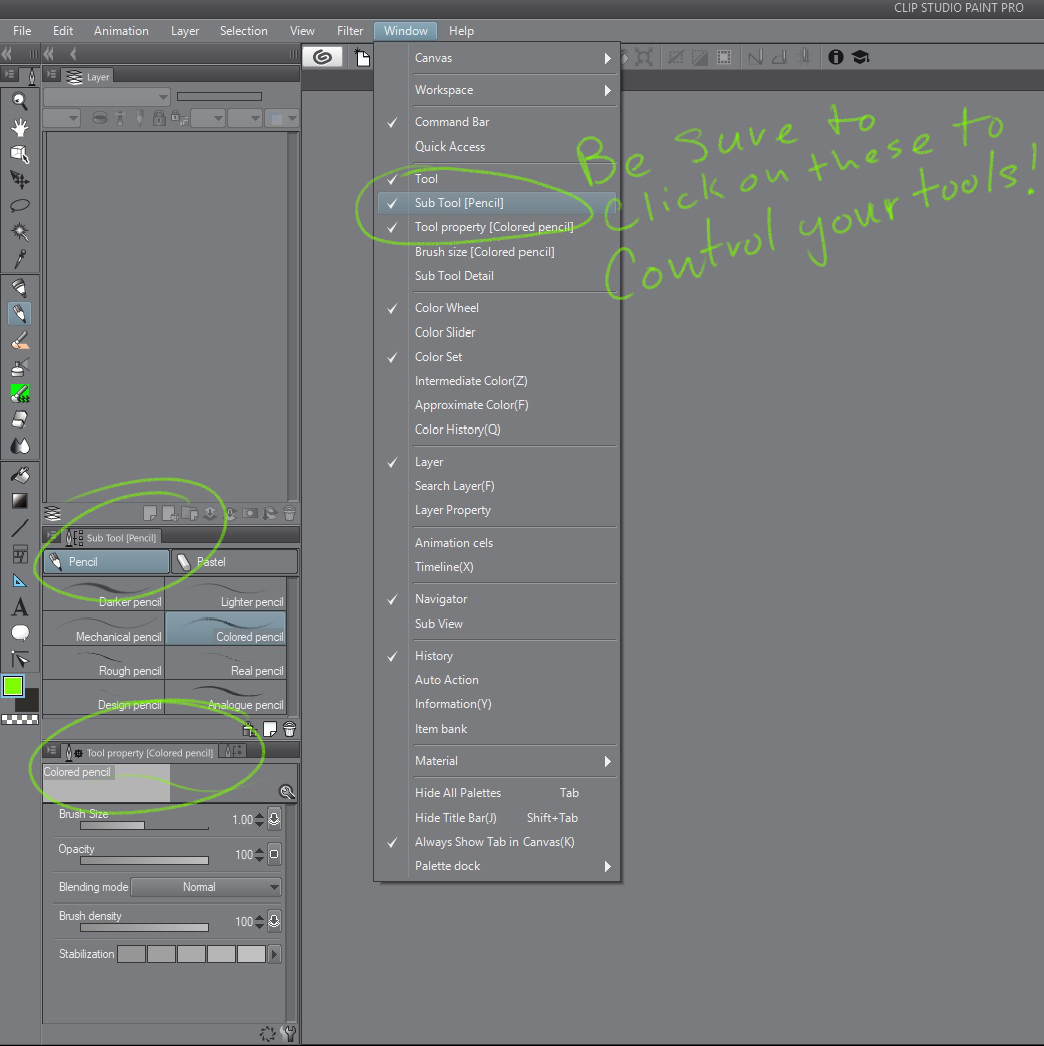Select the Pencil tool in the toolbar
The height and width of the screenshot is (1046, 1044).
click(x=19, y=314)
